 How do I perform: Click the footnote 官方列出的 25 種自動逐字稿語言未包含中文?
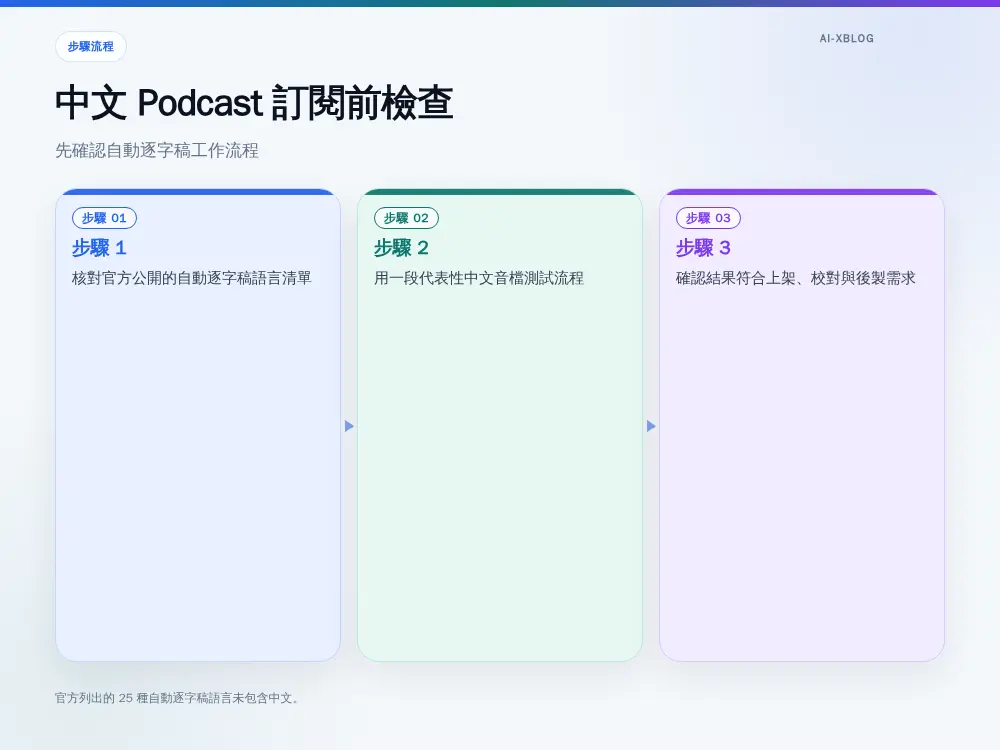(177, 698)
